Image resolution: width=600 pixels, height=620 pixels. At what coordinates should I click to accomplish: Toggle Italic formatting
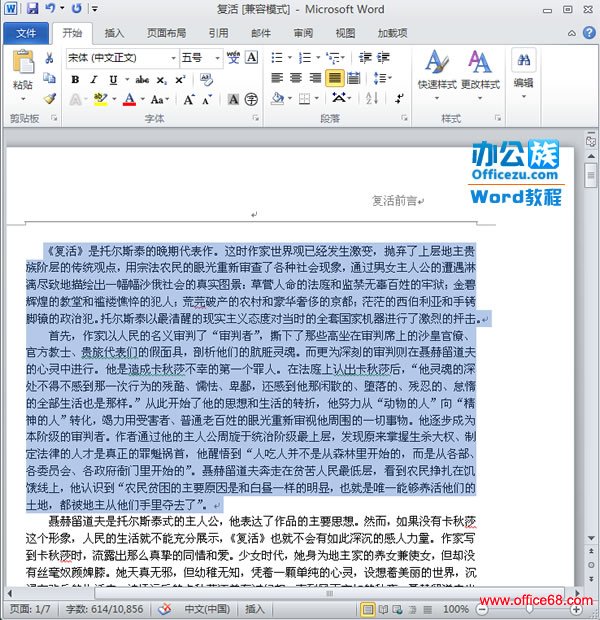click(x=94, y=80)
